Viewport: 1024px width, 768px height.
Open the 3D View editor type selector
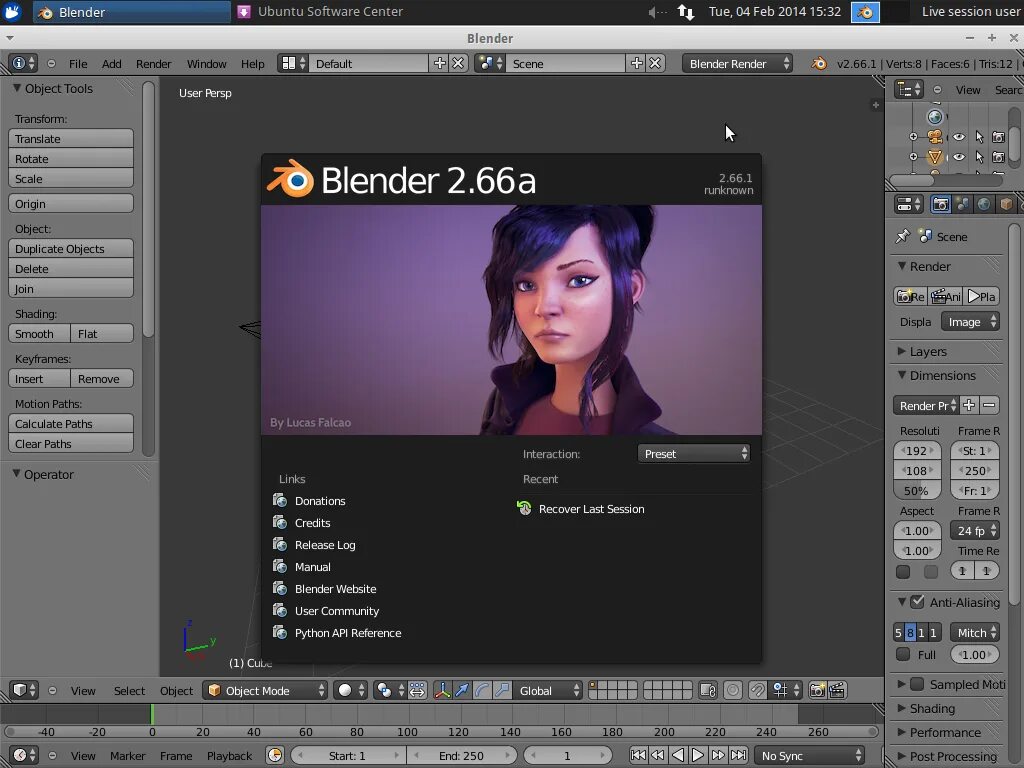(x=24, y=690)
